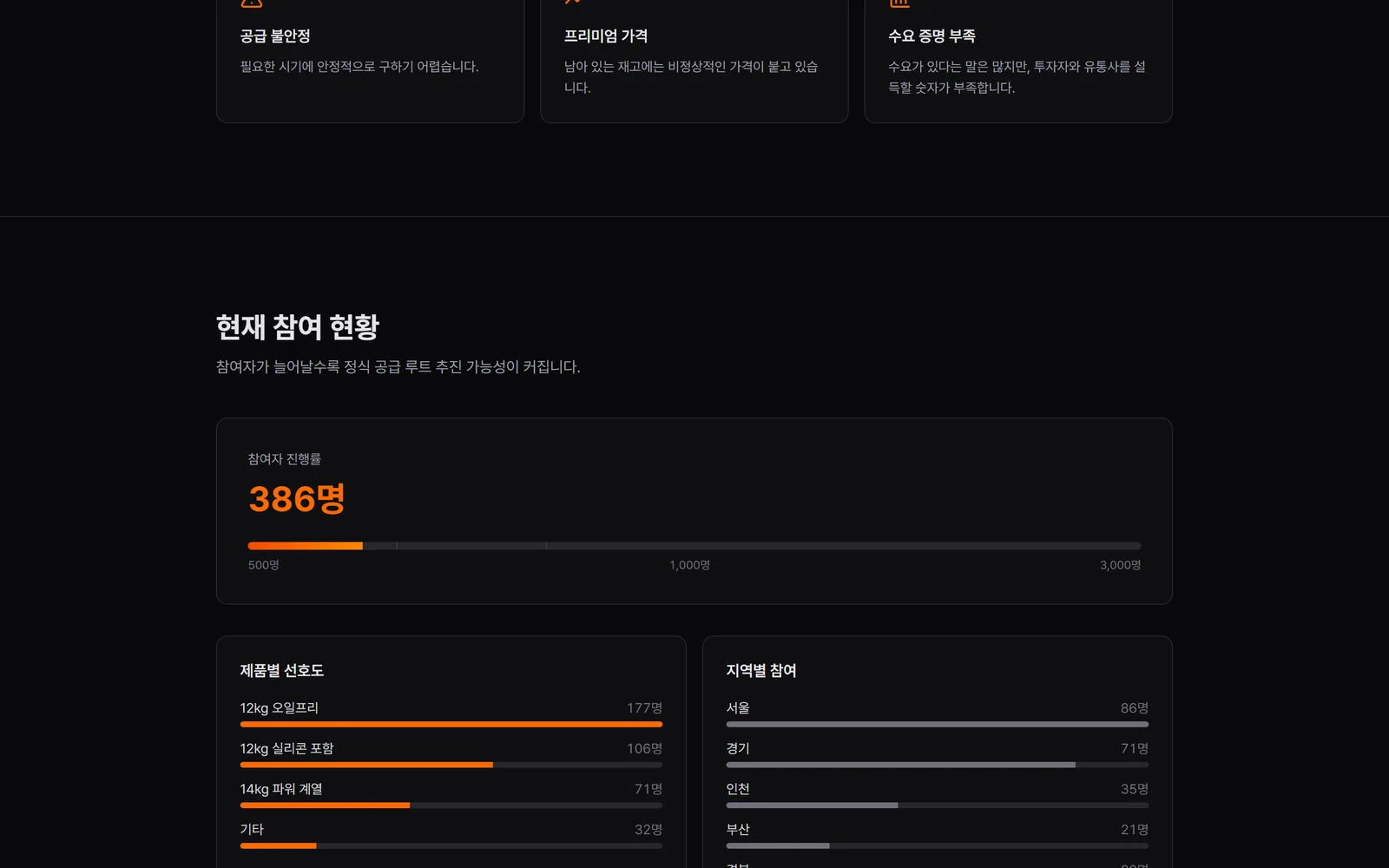
Task: Click the description under 프리미엄 가격
Action: [691, 77]
